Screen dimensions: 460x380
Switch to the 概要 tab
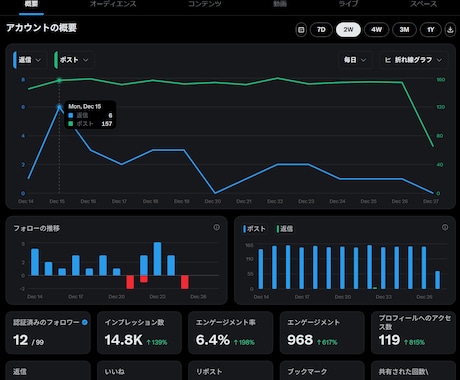[x=31, y=5]
